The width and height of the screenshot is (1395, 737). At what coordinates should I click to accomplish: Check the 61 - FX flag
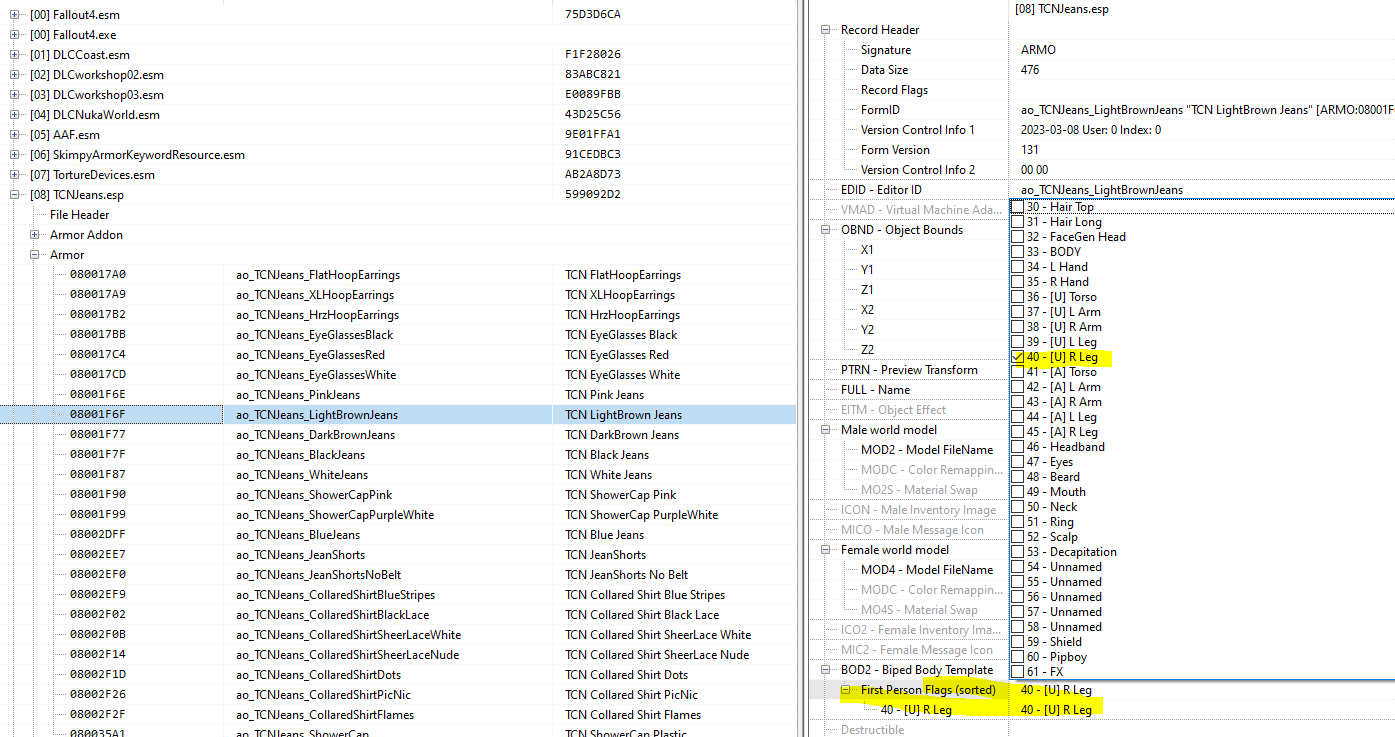tap(1018, 672)
